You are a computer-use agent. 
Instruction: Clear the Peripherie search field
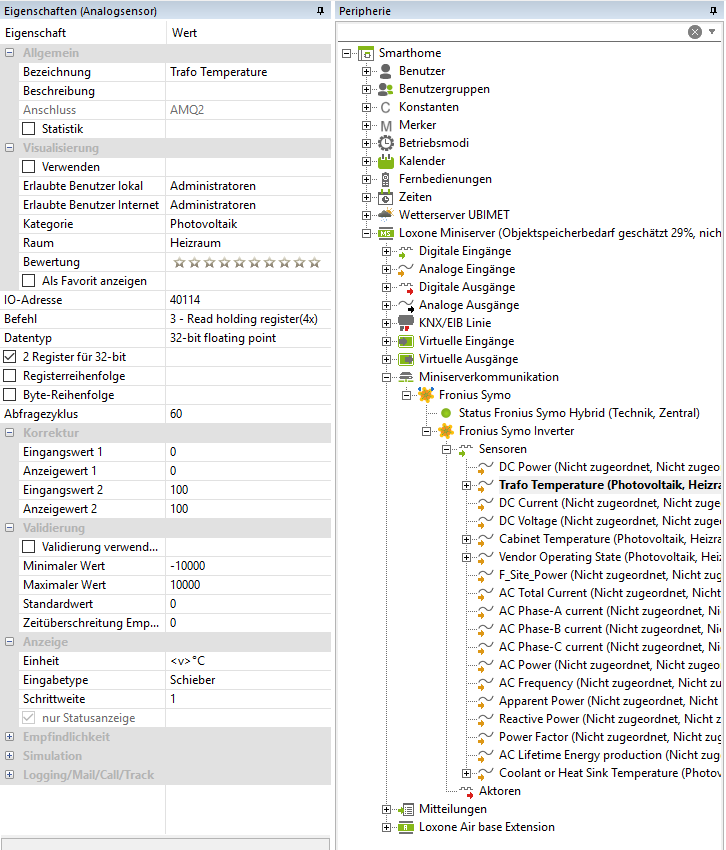tap(694, 32)
